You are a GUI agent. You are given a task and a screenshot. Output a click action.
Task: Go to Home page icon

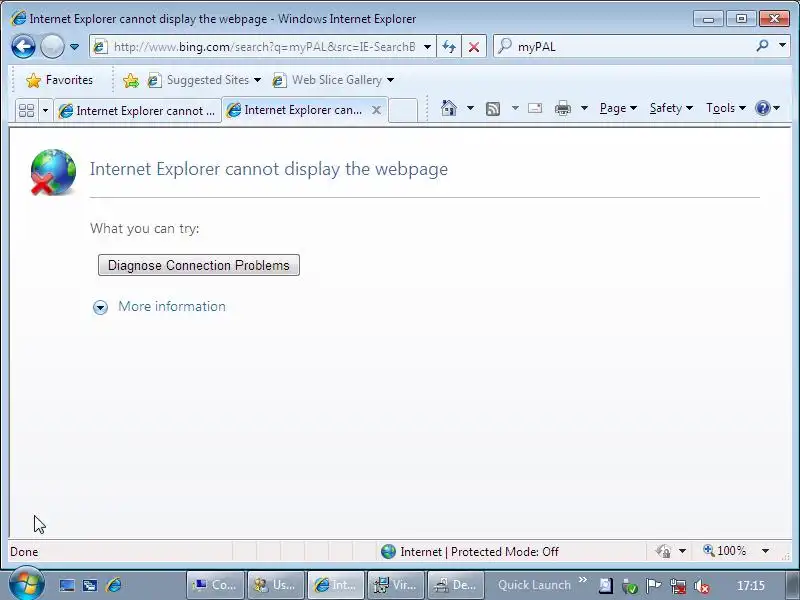(448, 108)
